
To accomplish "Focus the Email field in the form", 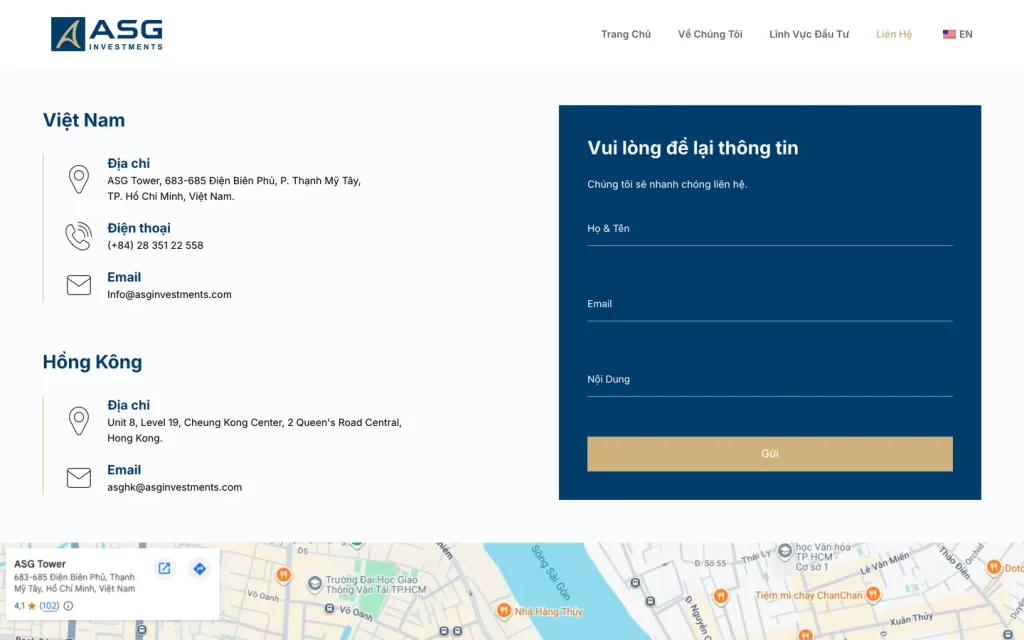I will 769,304.
